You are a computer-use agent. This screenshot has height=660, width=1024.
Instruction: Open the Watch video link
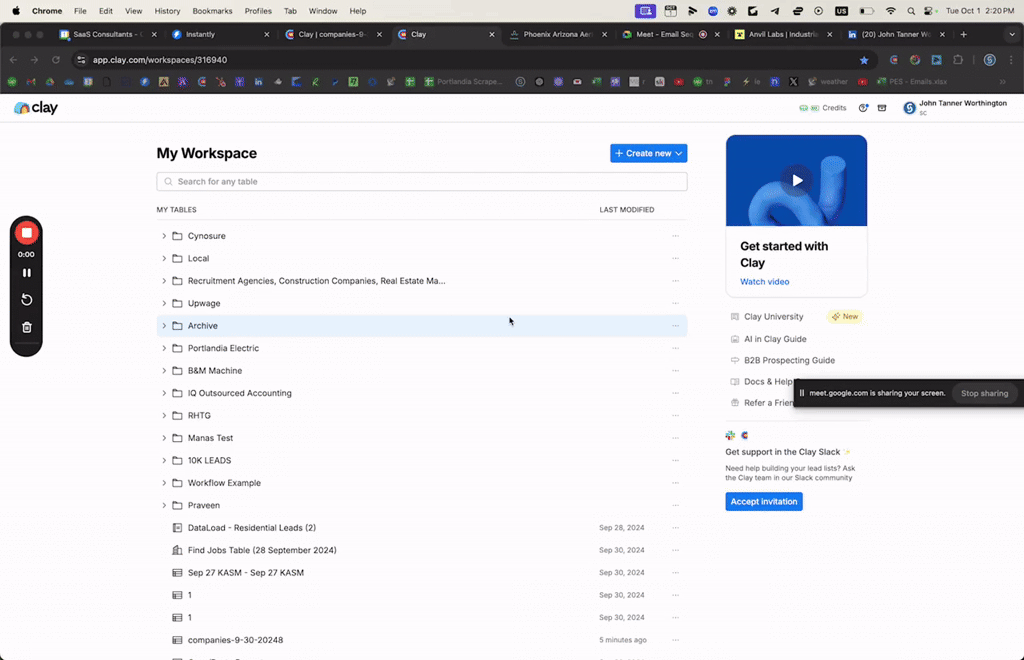[x=764, y=282]
